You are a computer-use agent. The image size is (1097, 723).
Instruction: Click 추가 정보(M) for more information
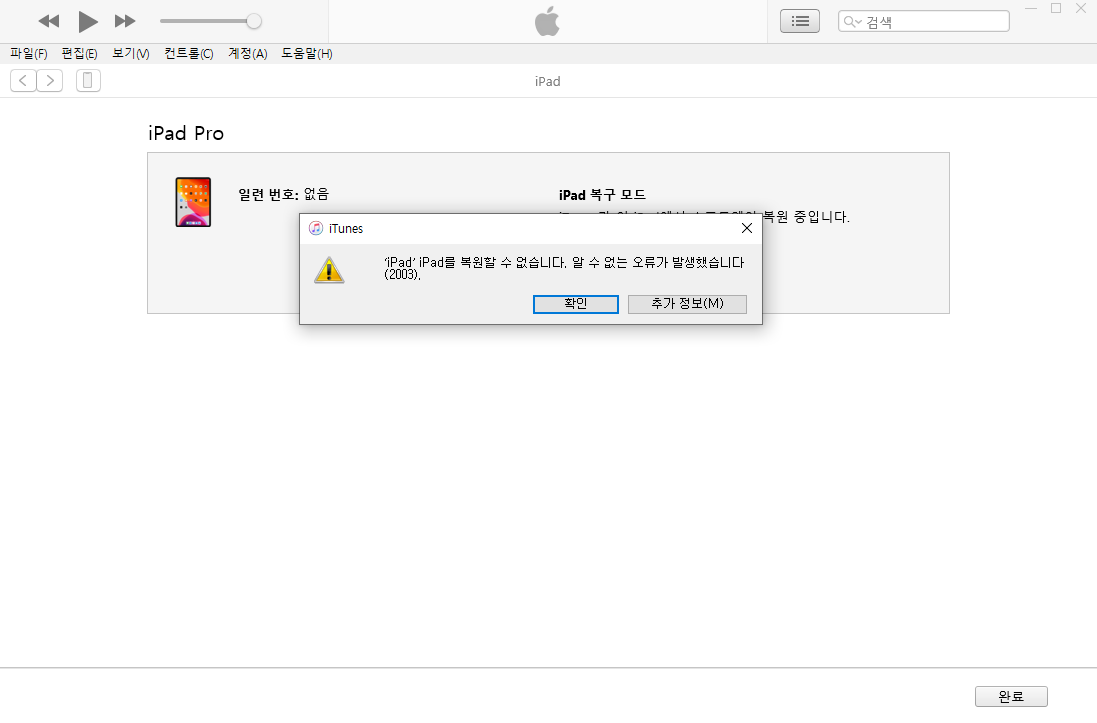pyautogui.click(x=687, y=304)
